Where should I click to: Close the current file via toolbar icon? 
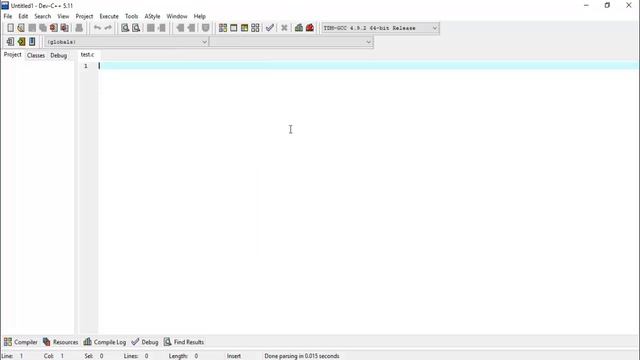(53, 28)
